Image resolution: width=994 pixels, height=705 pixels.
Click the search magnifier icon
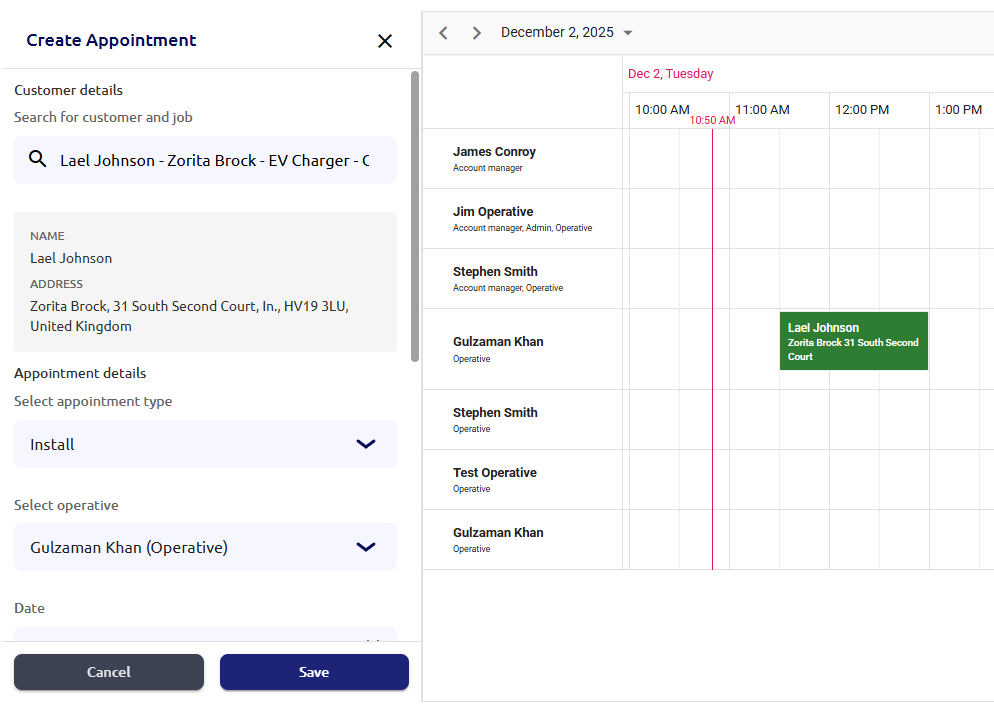38,159
